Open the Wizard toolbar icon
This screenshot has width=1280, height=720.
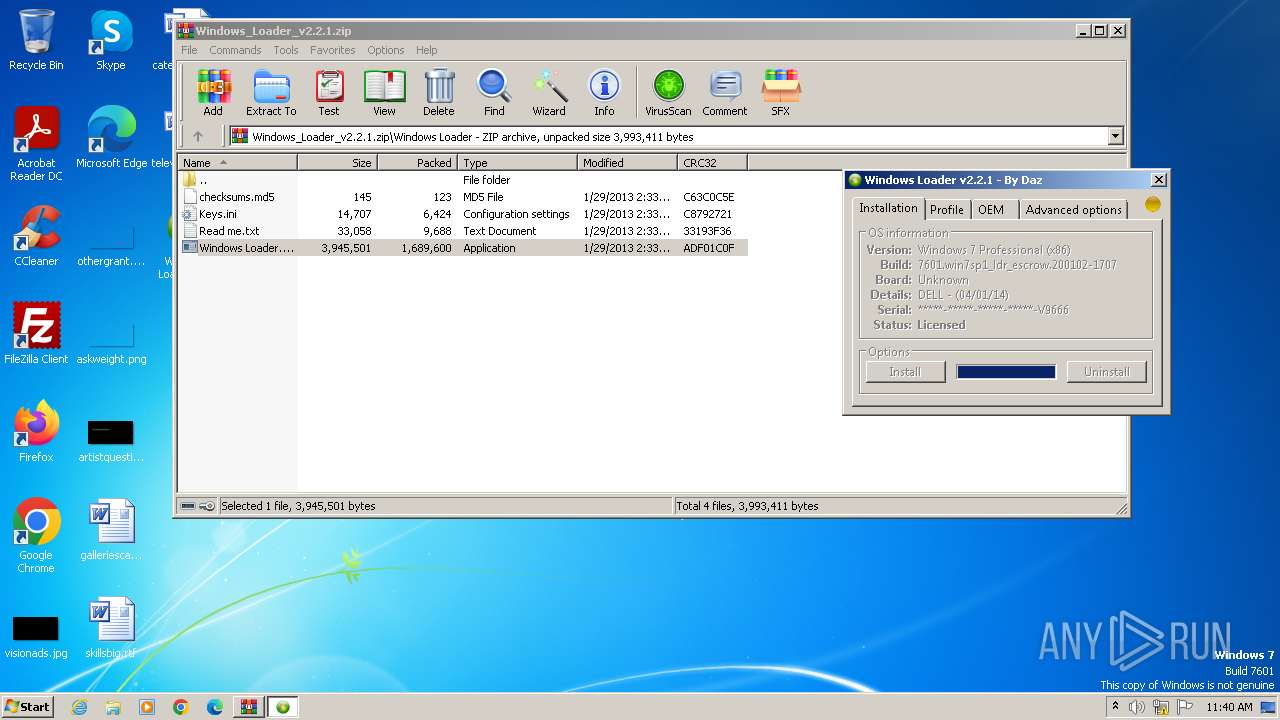click(549, 93)
